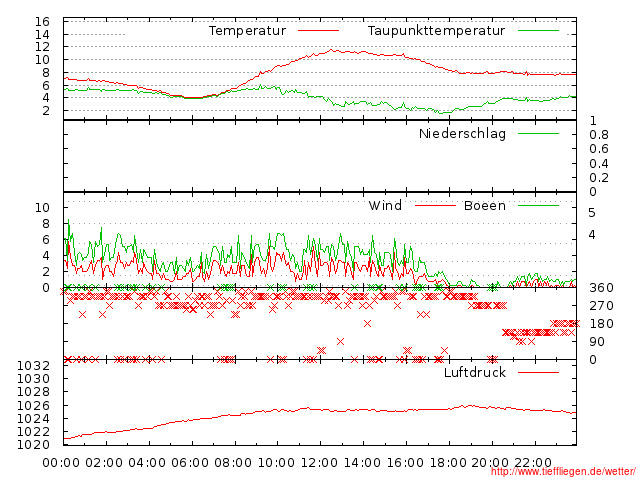Click the 0.4 precipitation axis value

point(599,164)
